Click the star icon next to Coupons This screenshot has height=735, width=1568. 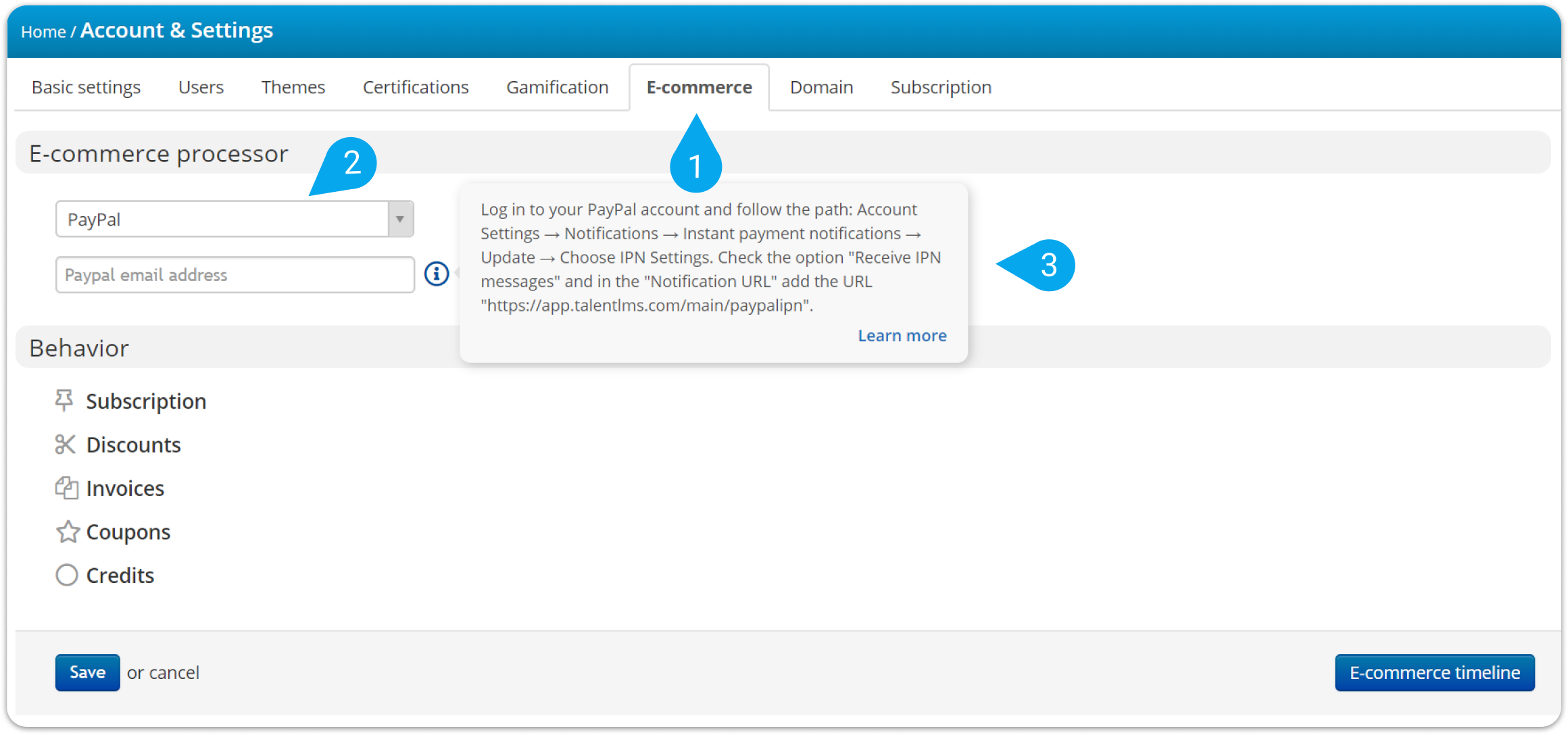tap(68, 532)
